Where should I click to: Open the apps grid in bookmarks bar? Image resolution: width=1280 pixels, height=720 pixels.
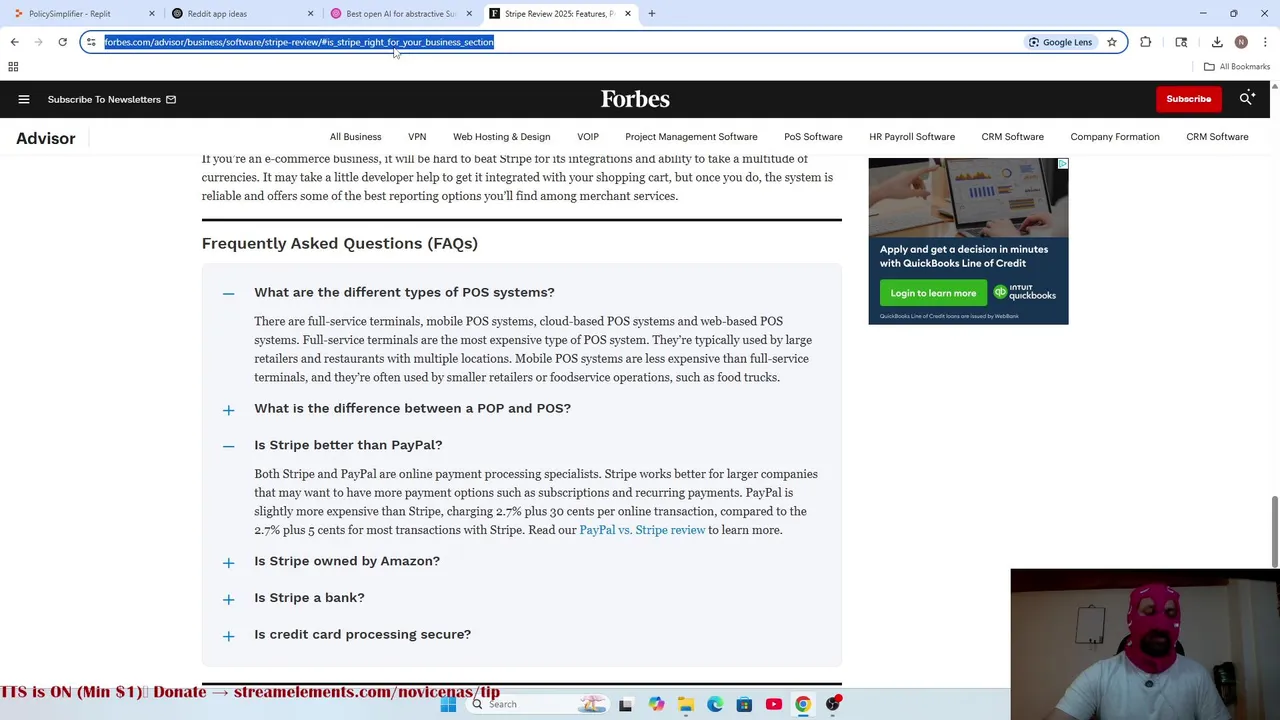coord(13,67)
